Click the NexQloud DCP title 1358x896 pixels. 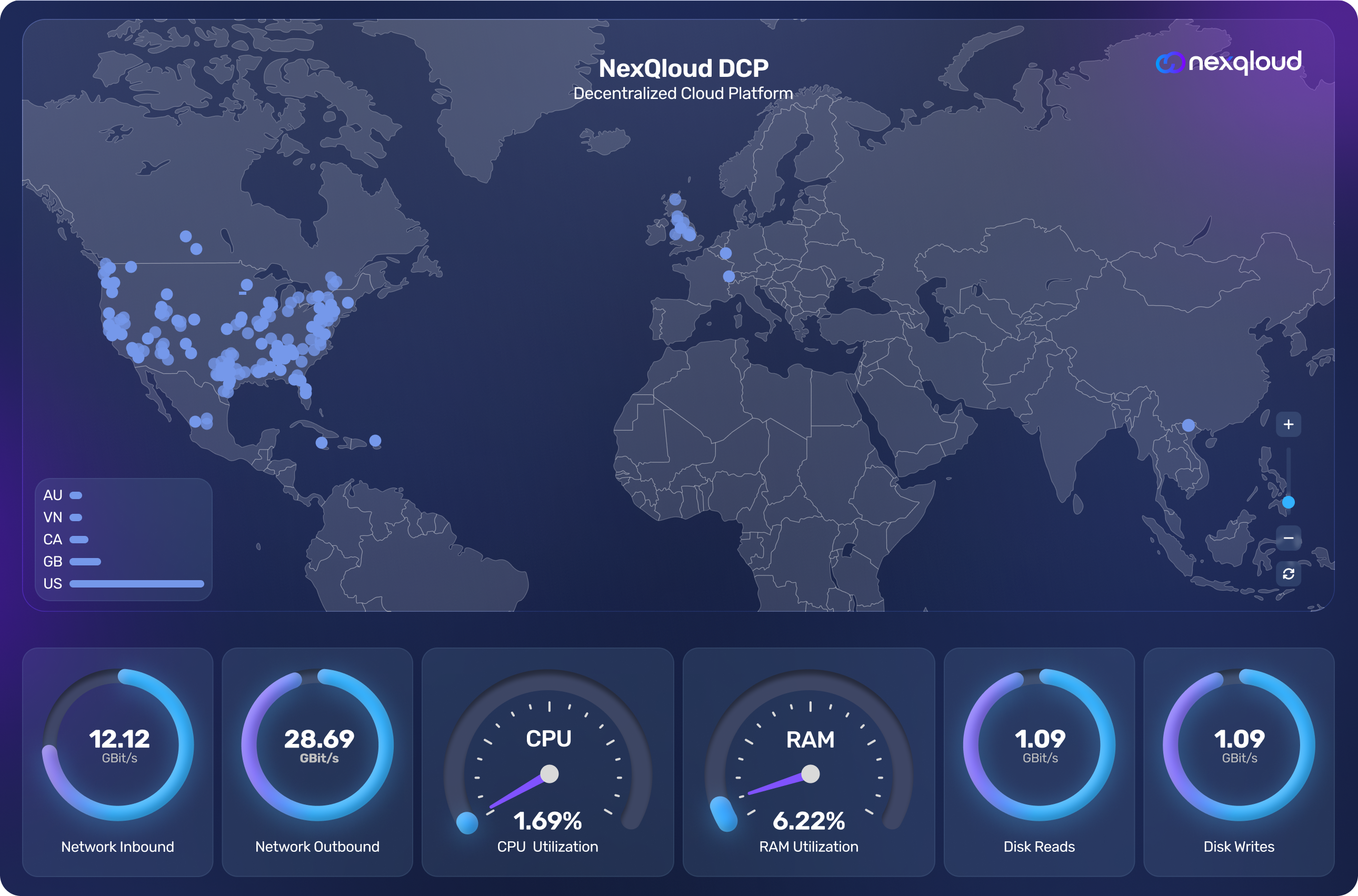coord(683,67)
